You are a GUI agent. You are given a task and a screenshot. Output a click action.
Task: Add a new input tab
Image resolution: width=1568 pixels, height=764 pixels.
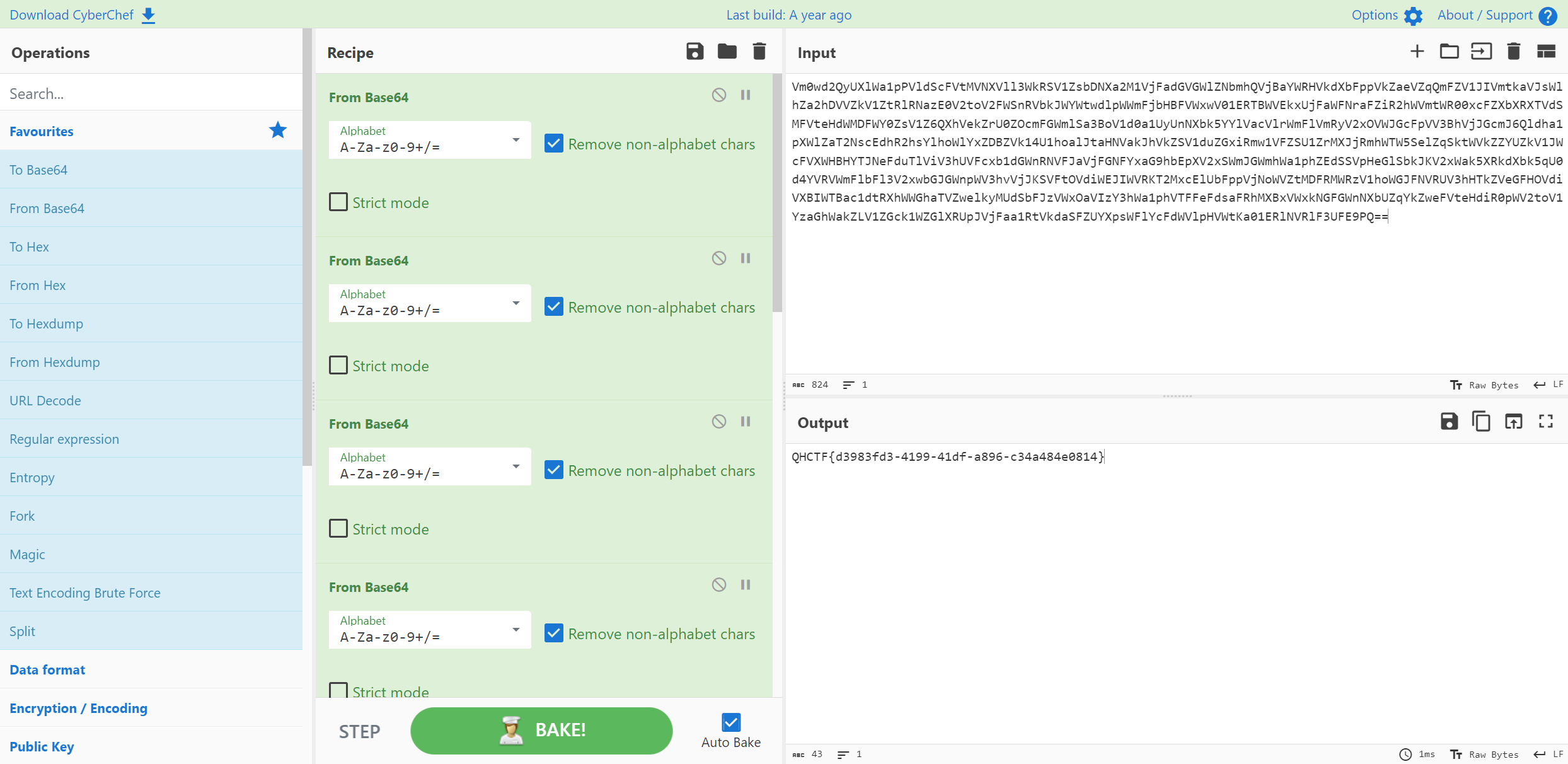1417,52
